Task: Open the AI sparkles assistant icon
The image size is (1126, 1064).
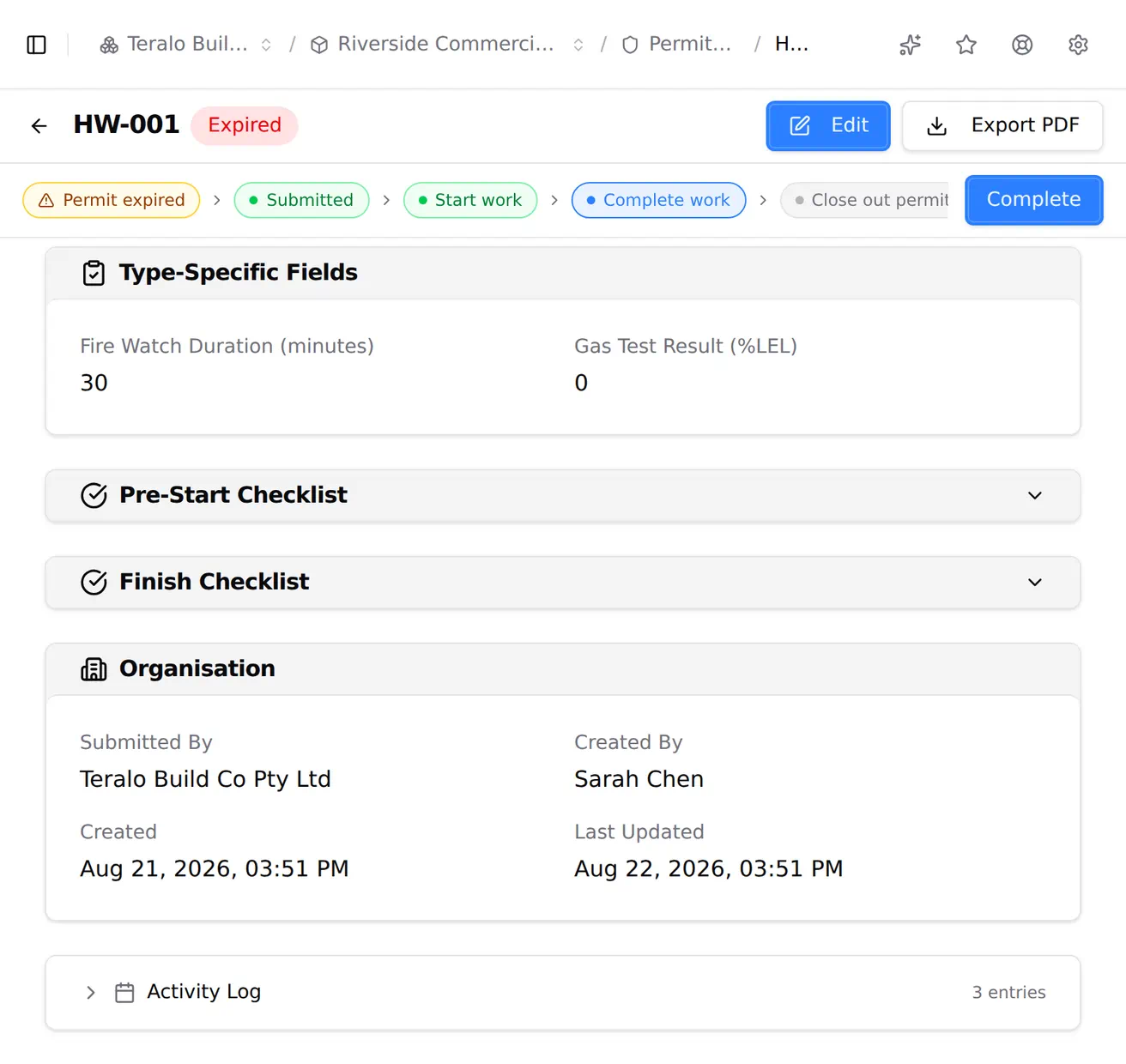Action: (x=911, y=45)
